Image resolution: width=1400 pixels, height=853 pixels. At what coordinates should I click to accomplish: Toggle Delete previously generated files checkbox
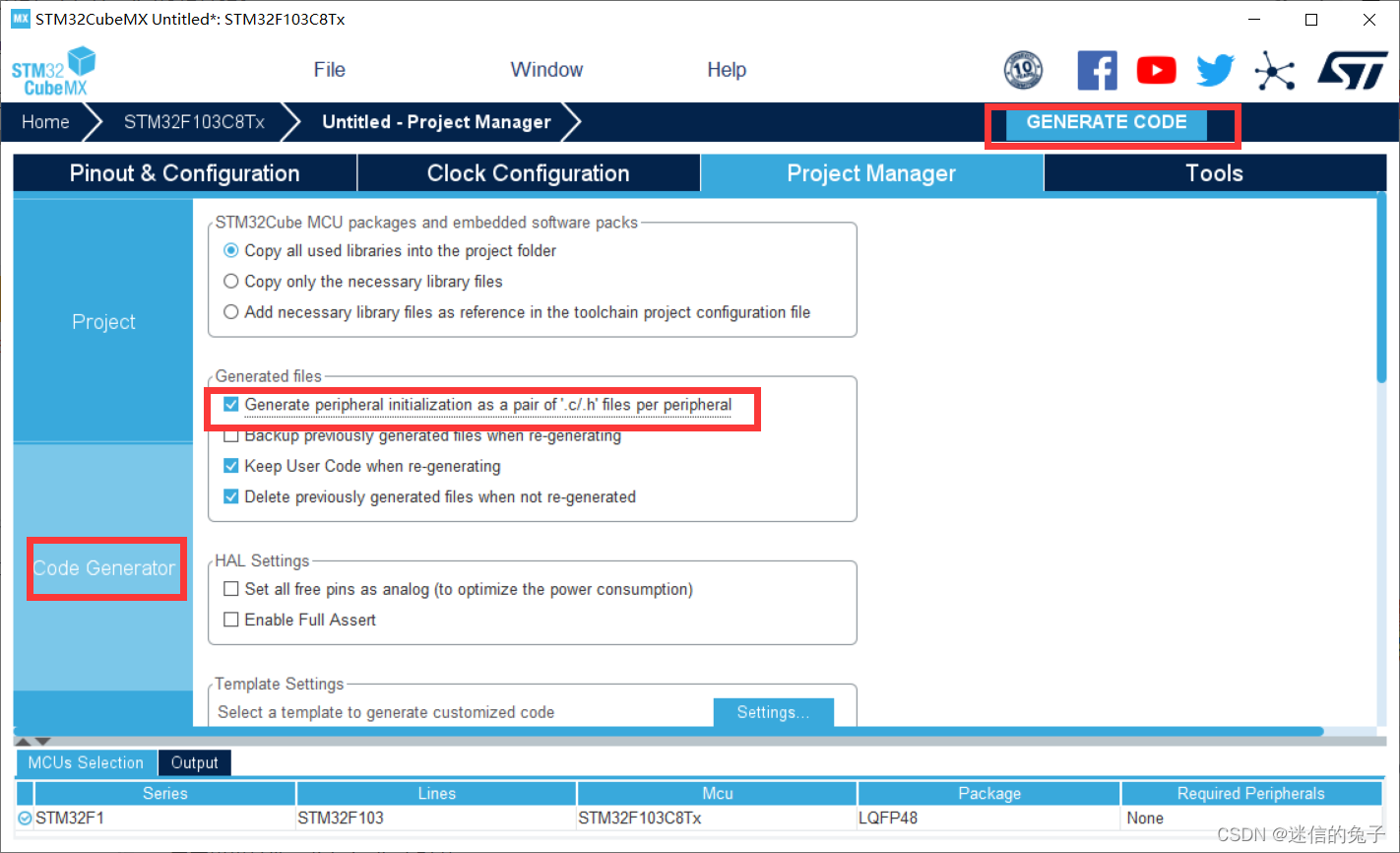pyautogui.click(x=230, y=496)
